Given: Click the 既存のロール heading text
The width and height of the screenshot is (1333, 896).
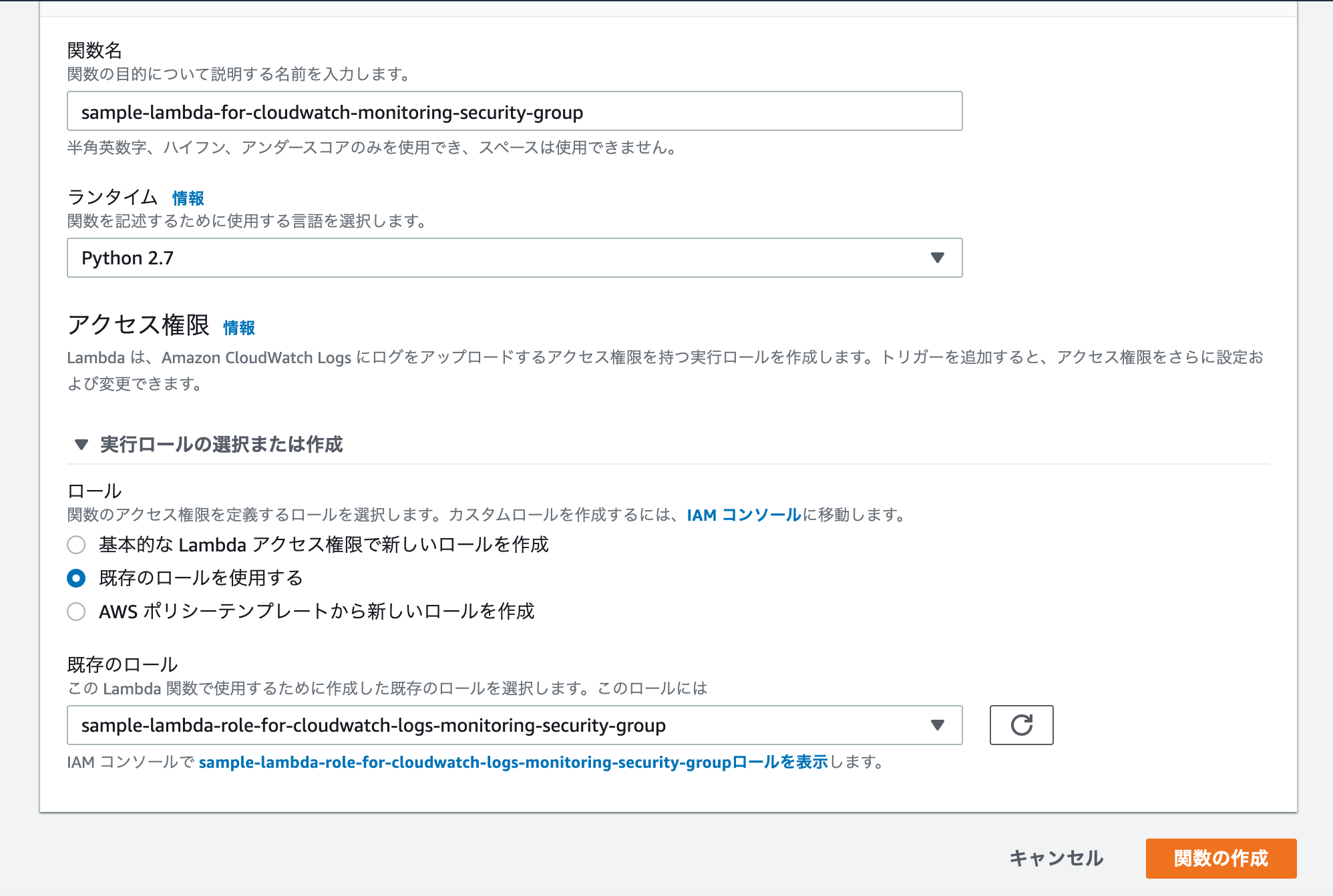Looking at the screenshot, I should pyautogui.click(x=123, y=665).
